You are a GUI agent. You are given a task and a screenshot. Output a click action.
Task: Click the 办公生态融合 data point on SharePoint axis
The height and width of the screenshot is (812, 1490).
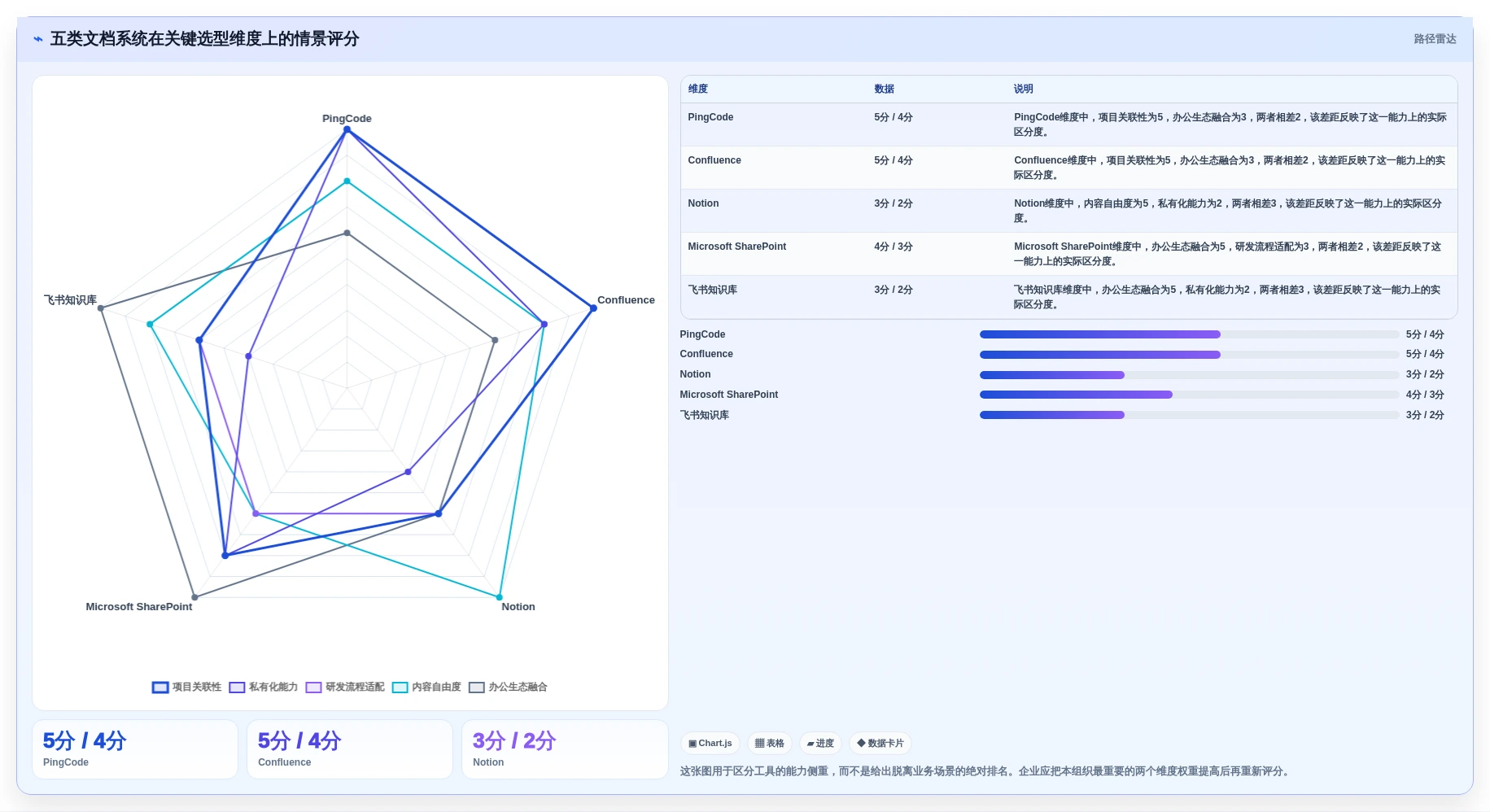pos(194,597)
